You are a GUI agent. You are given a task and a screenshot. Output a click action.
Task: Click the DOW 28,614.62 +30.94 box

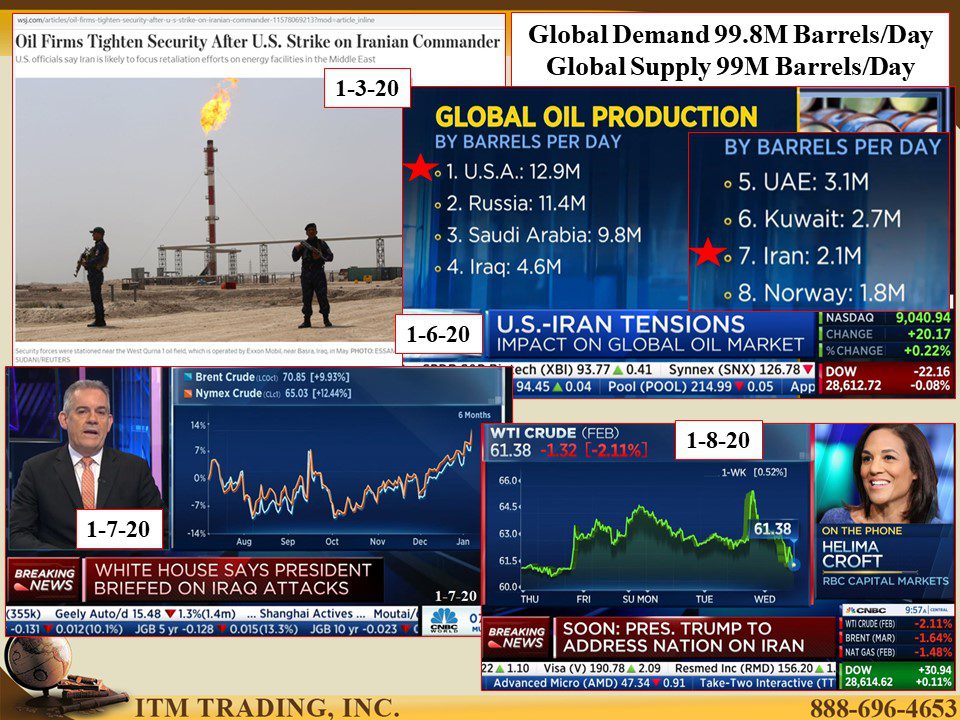tap(897, 676)
